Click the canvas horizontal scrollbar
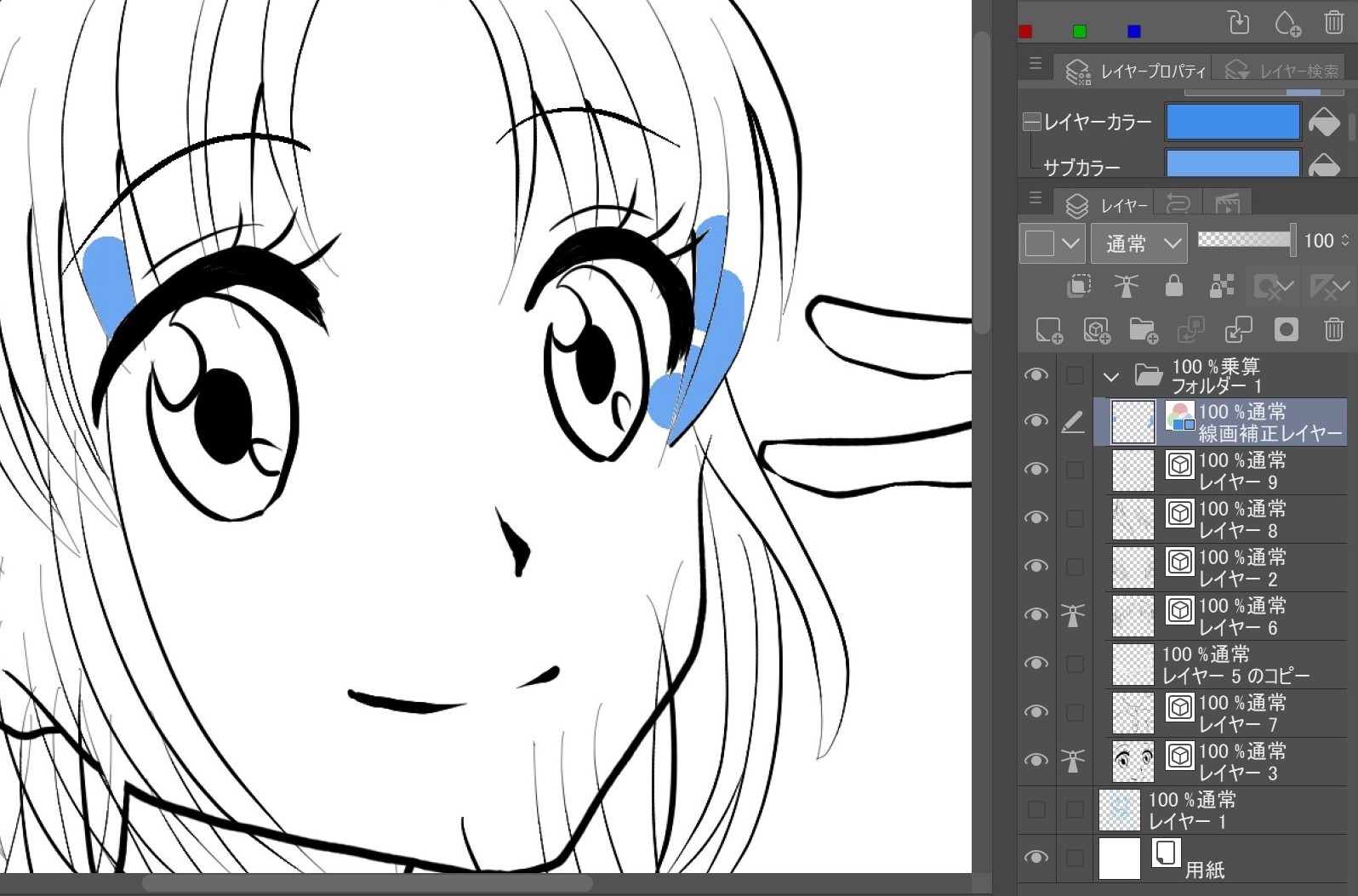The width and height of the screenshot is (1358, 896). [368, 883]
